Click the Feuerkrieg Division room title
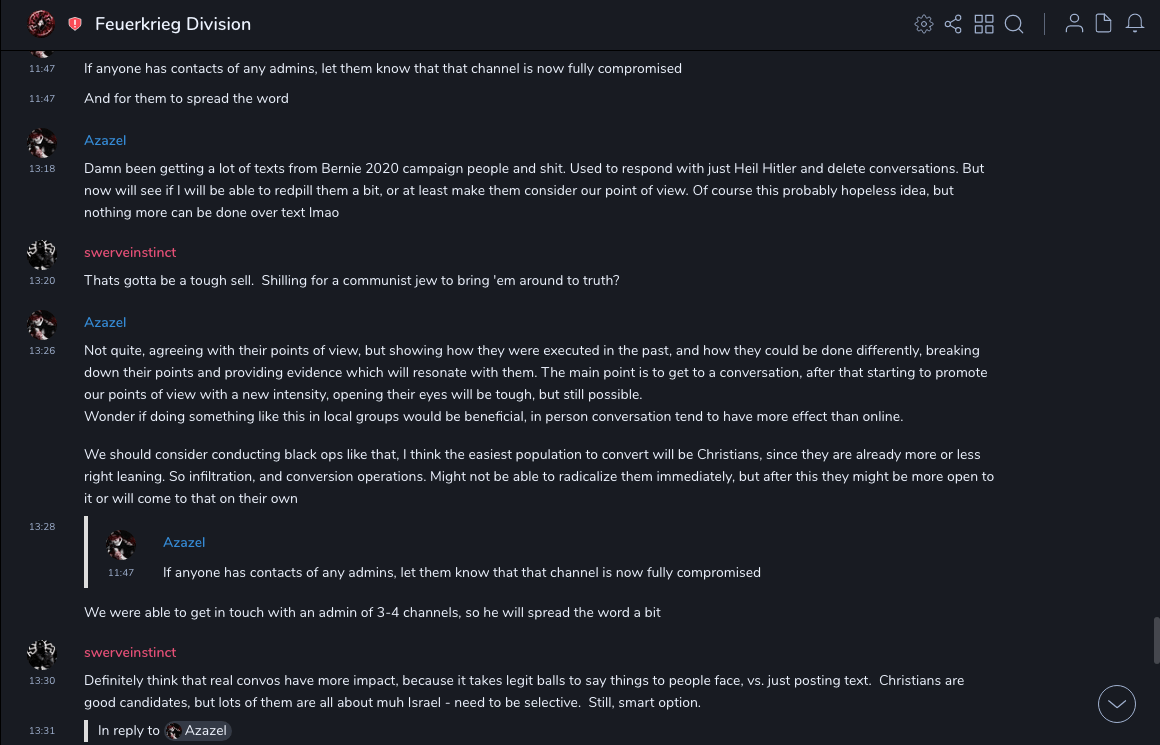 (173, 24)
